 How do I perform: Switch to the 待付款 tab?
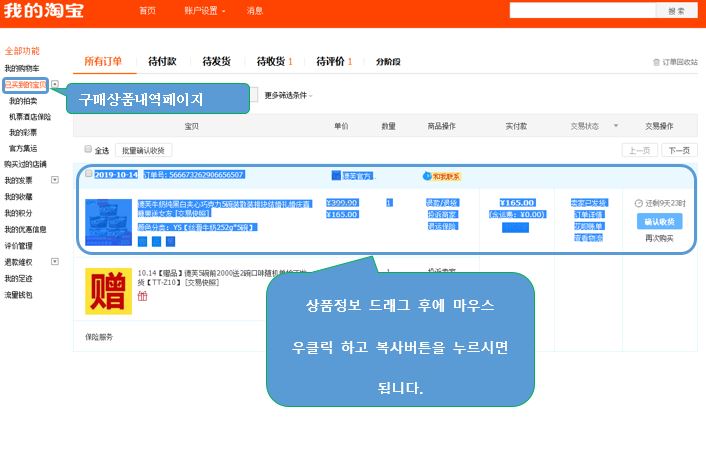click(x=162, y=61)
